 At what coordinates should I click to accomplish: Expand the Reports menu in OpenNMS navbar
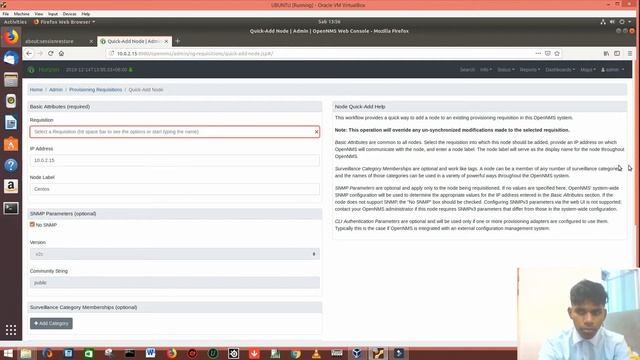click(x=530, y=70)
